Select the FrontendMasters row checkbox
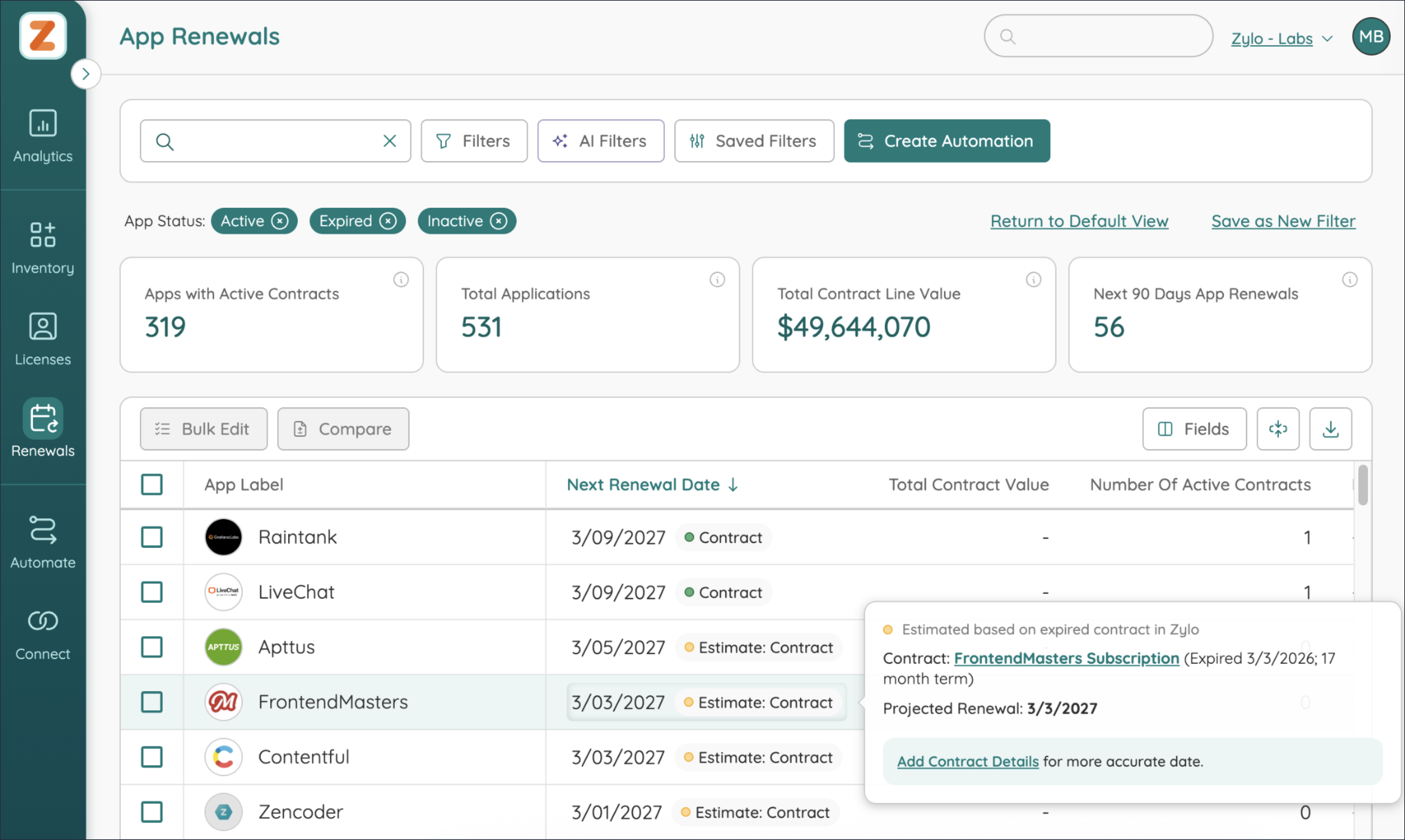This screenshot has height=840, width=1405. (x=152, y=702)
